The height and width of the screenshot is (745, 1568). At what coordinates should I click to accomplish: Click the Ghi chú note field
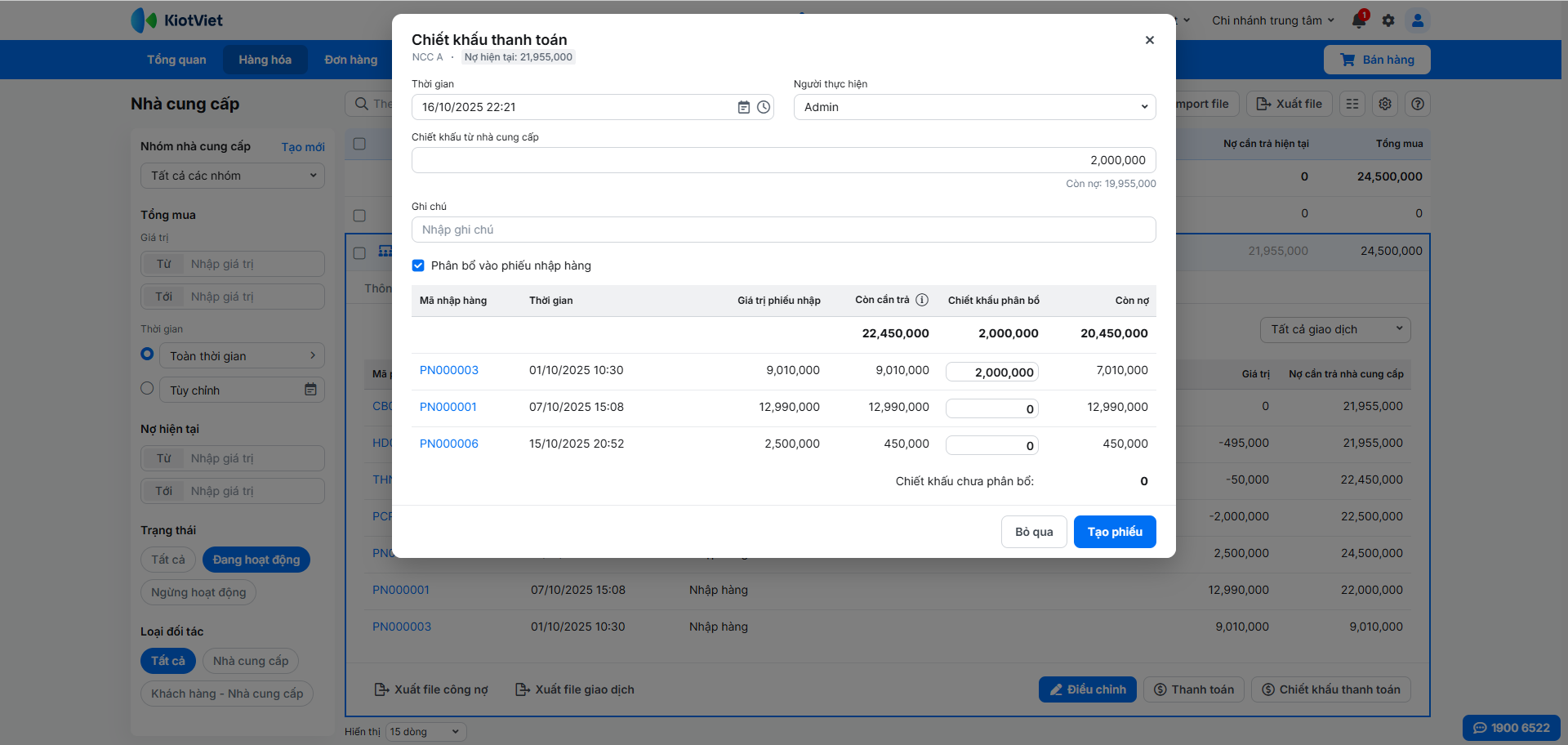(783, 230)
